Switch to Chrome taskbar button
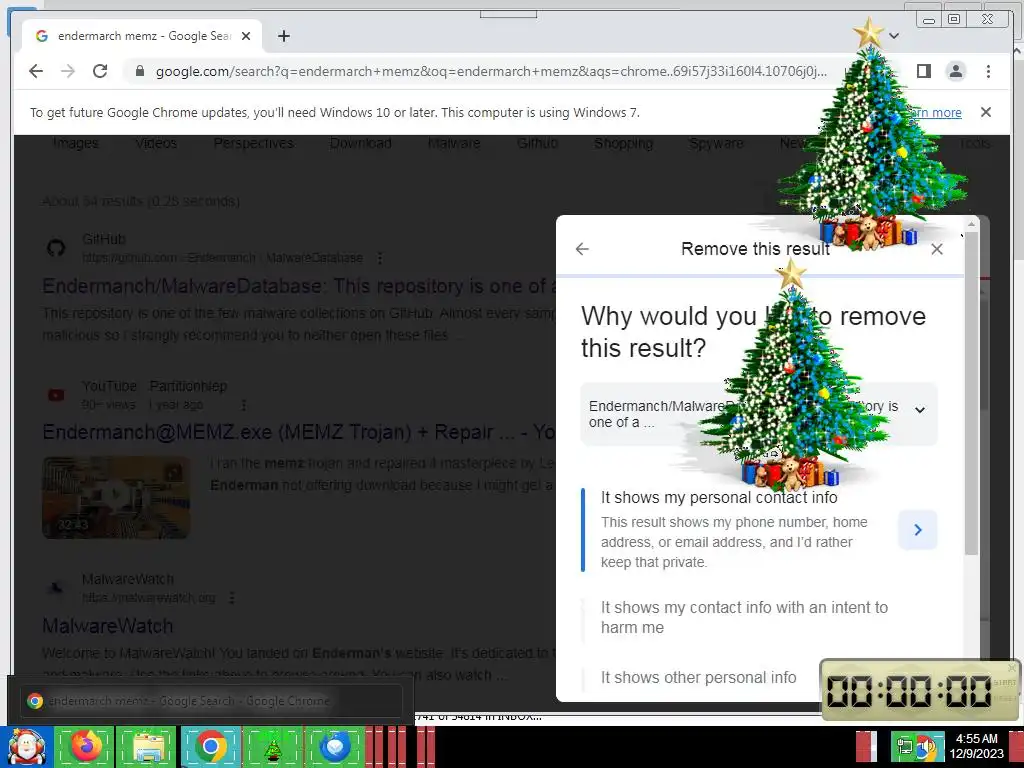This screenshot has width=1024, height=768. click(x=210, y=747)
